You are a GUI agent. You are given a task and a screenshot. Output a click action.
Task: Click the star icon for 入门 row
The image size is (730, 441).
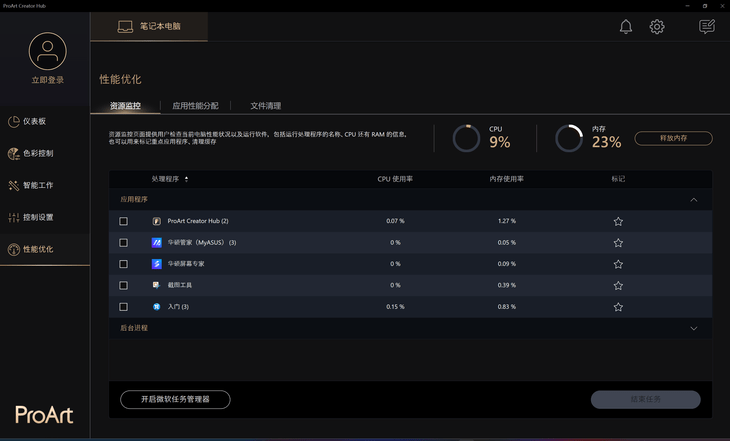[618, 307]
